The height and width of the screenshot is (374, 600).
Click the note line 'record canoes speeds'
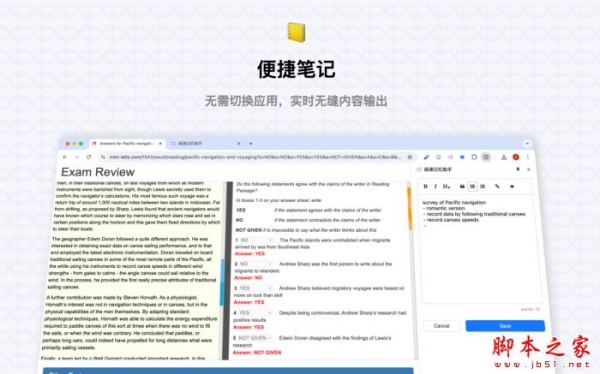[453, 220]
